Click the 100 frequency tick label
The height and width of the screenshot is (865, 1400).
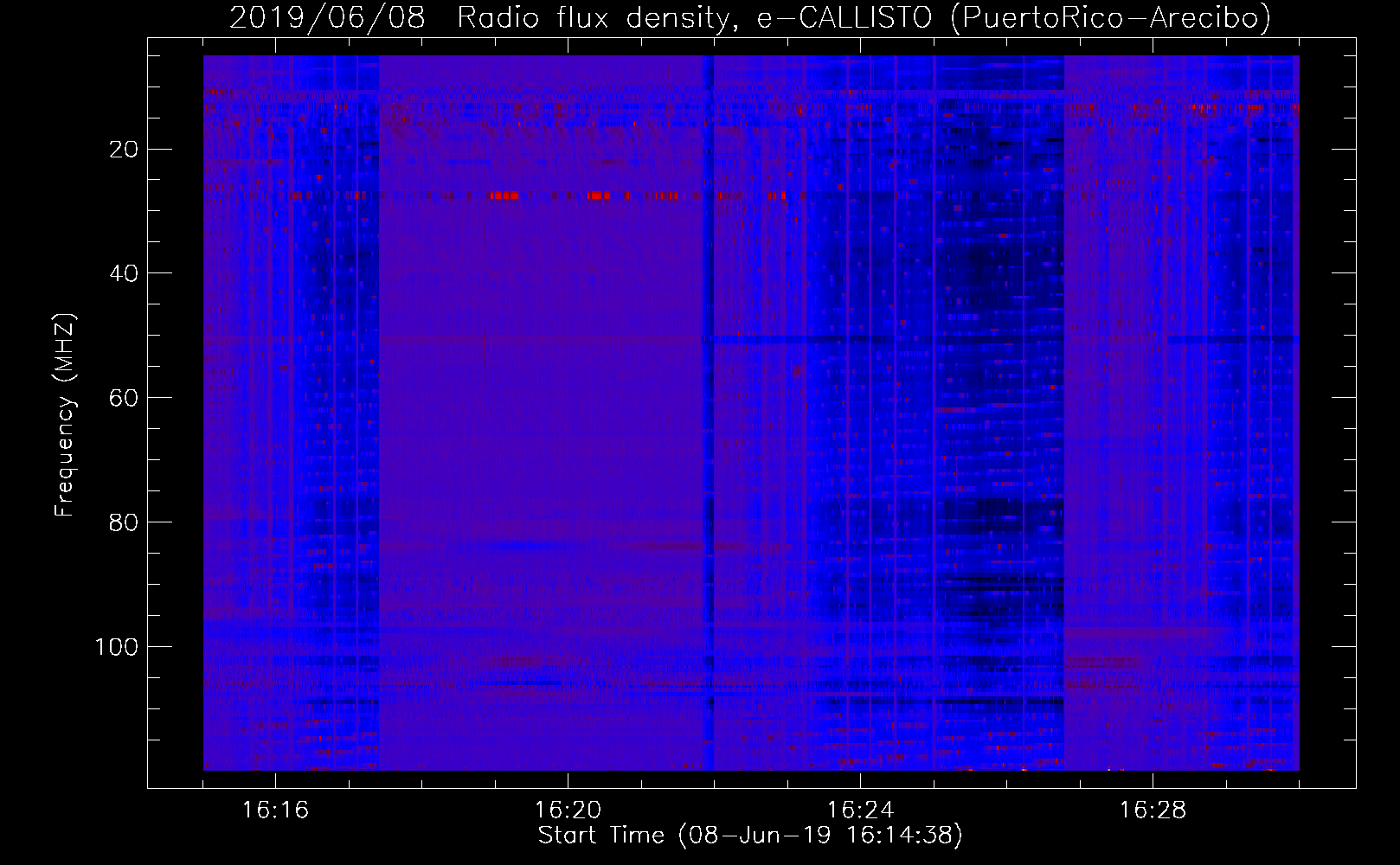(x=117, y=647)
